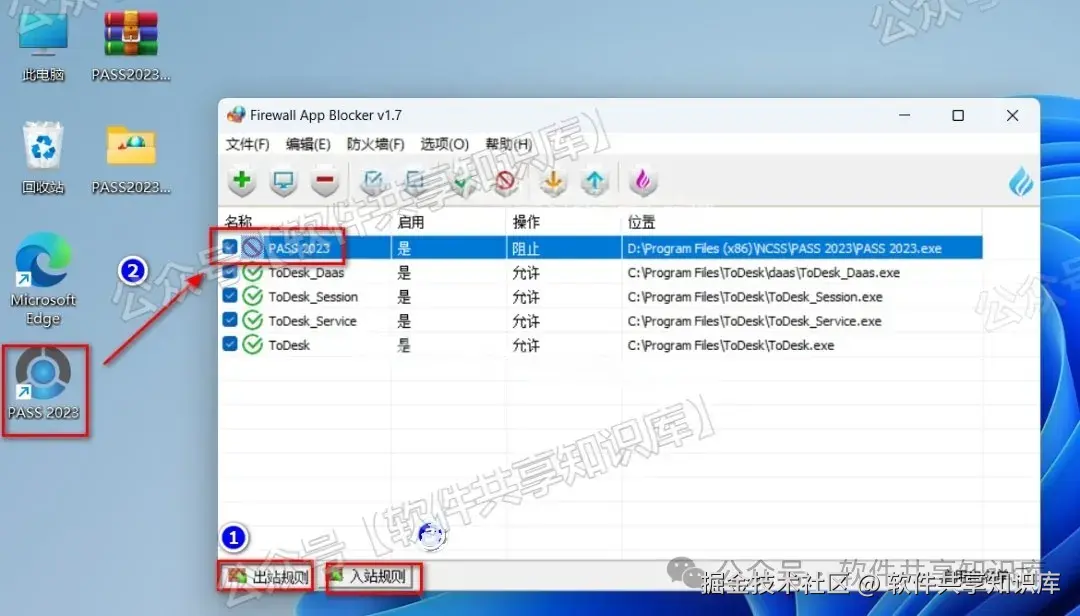Open the 文件(F) menu
The width and height of the screenshot is (1080, 616).
[247, 145]
